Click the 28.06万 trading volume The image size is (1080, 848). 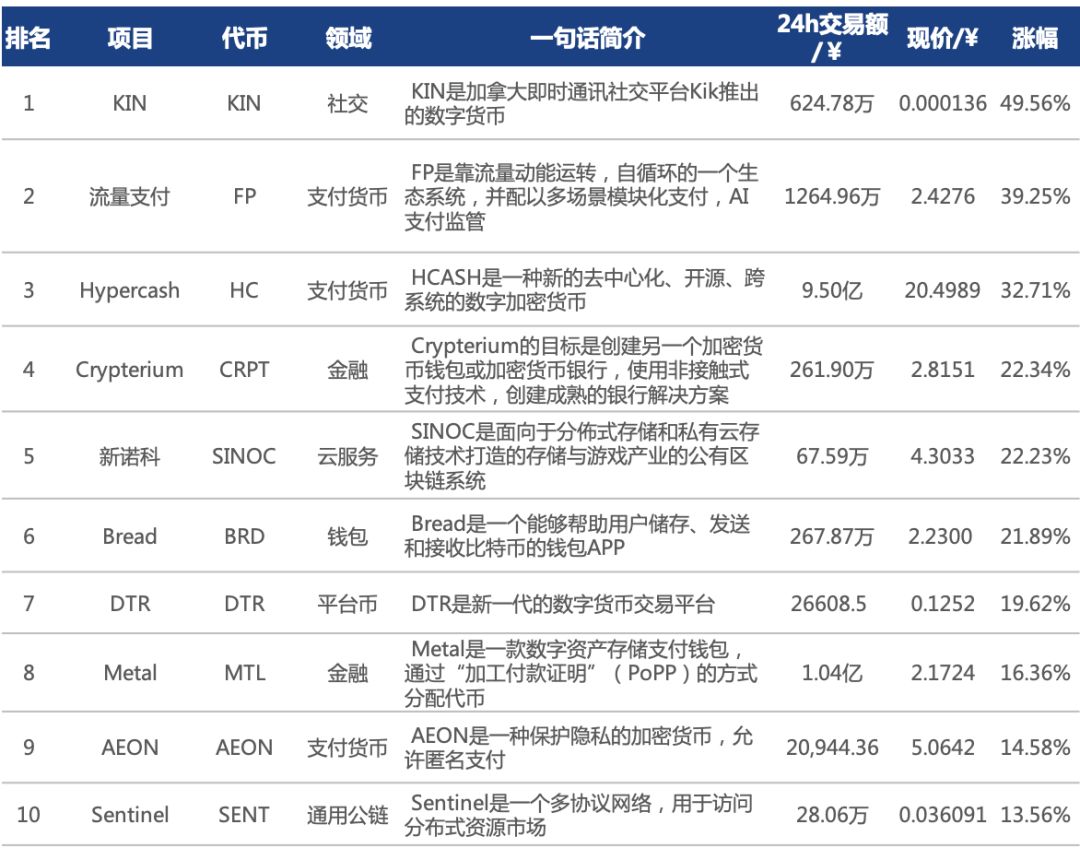[831, 815]
